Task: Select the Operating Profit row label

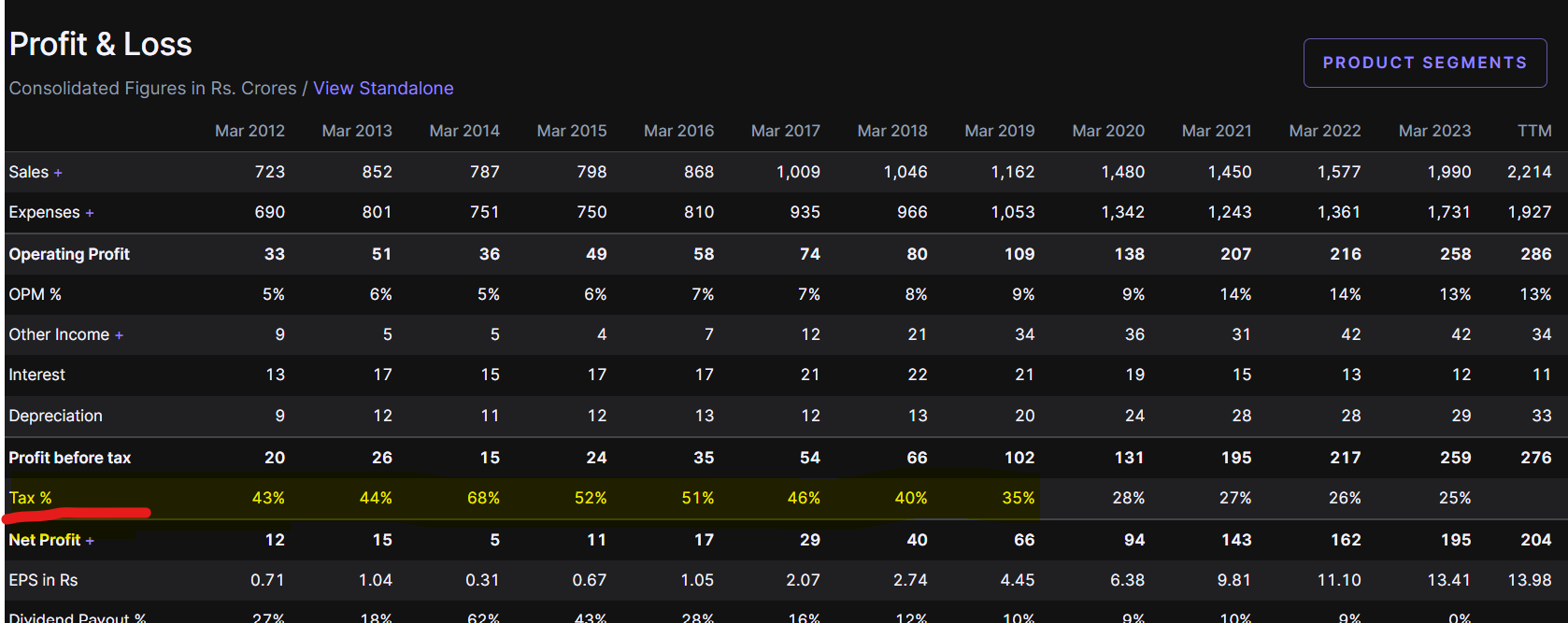Action: tap(69, 254)
